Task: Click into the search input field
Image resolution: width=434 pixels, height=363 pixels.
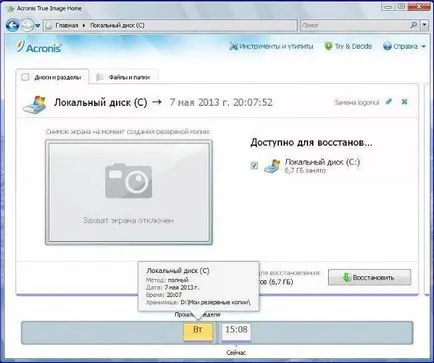Action: pyautogui.click(x=354, y=25)
